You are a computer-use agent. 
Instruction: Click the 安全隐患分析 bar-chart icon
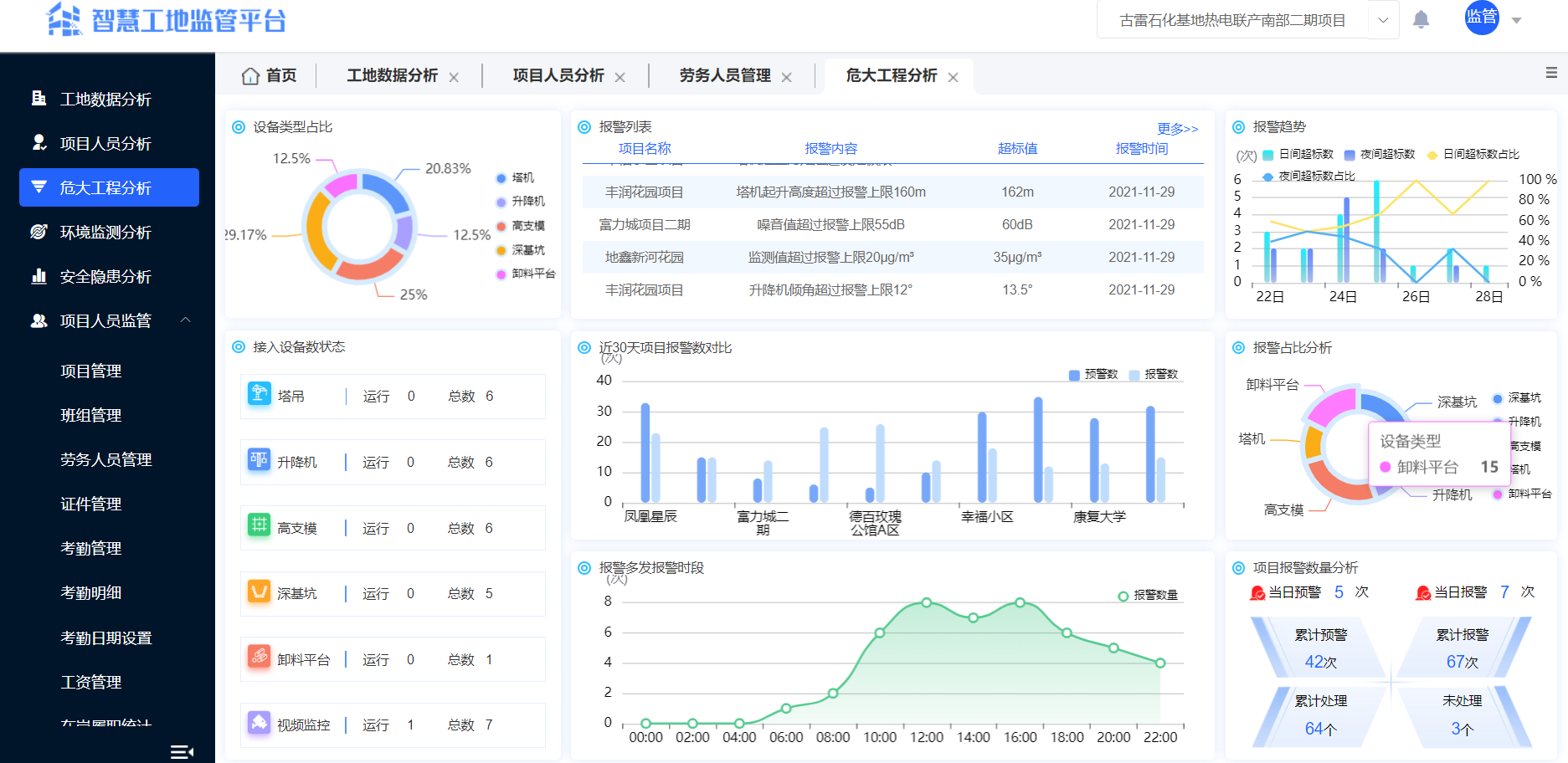pyautogui.click(x=39, y=276)
